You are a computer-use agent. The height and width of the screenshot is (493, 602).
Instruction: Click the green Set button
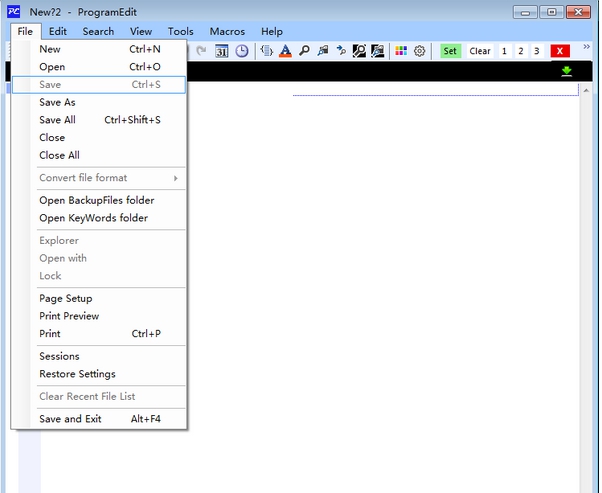[x=450, y=51]
